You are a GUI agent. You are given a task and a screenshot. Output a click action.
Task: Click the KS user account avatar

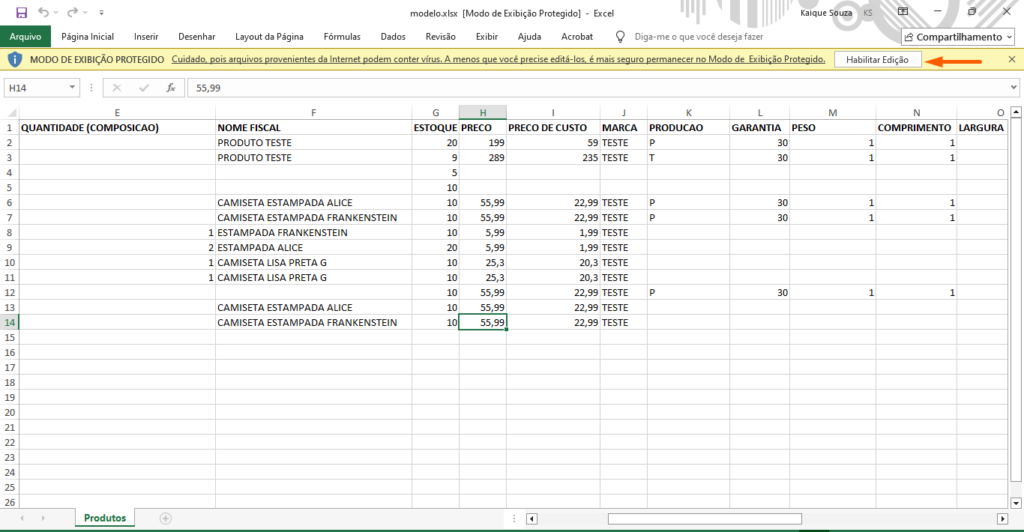[x=866, y=12]
